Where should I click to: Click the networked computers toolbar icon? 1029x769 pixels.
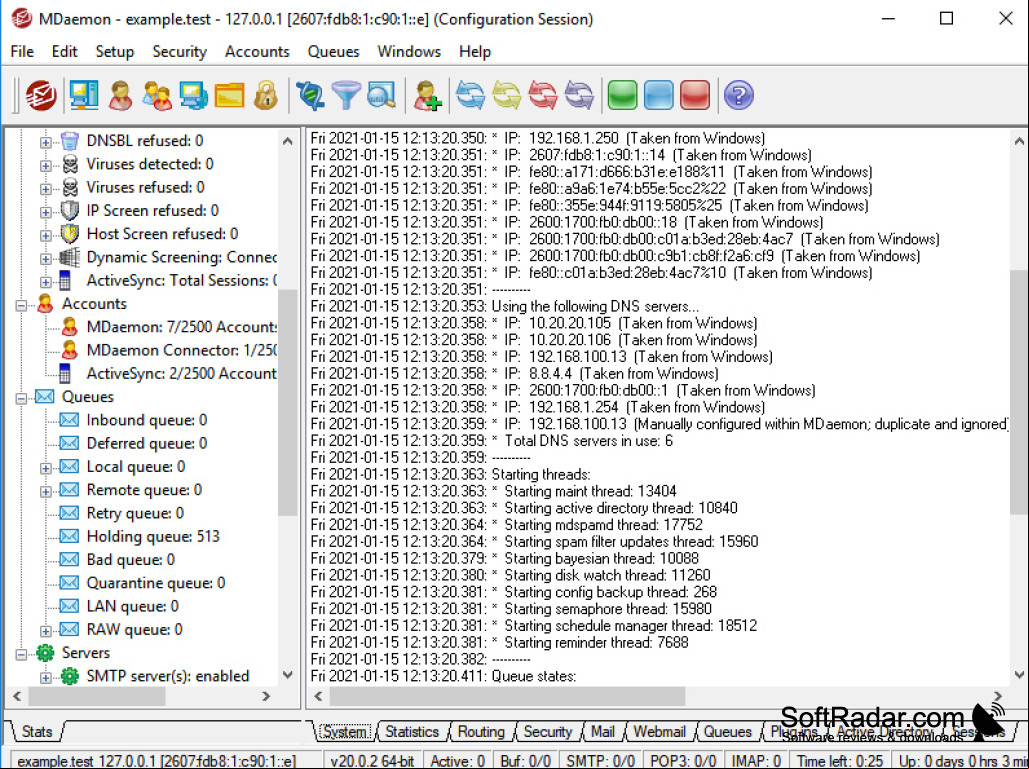[194, 96]
